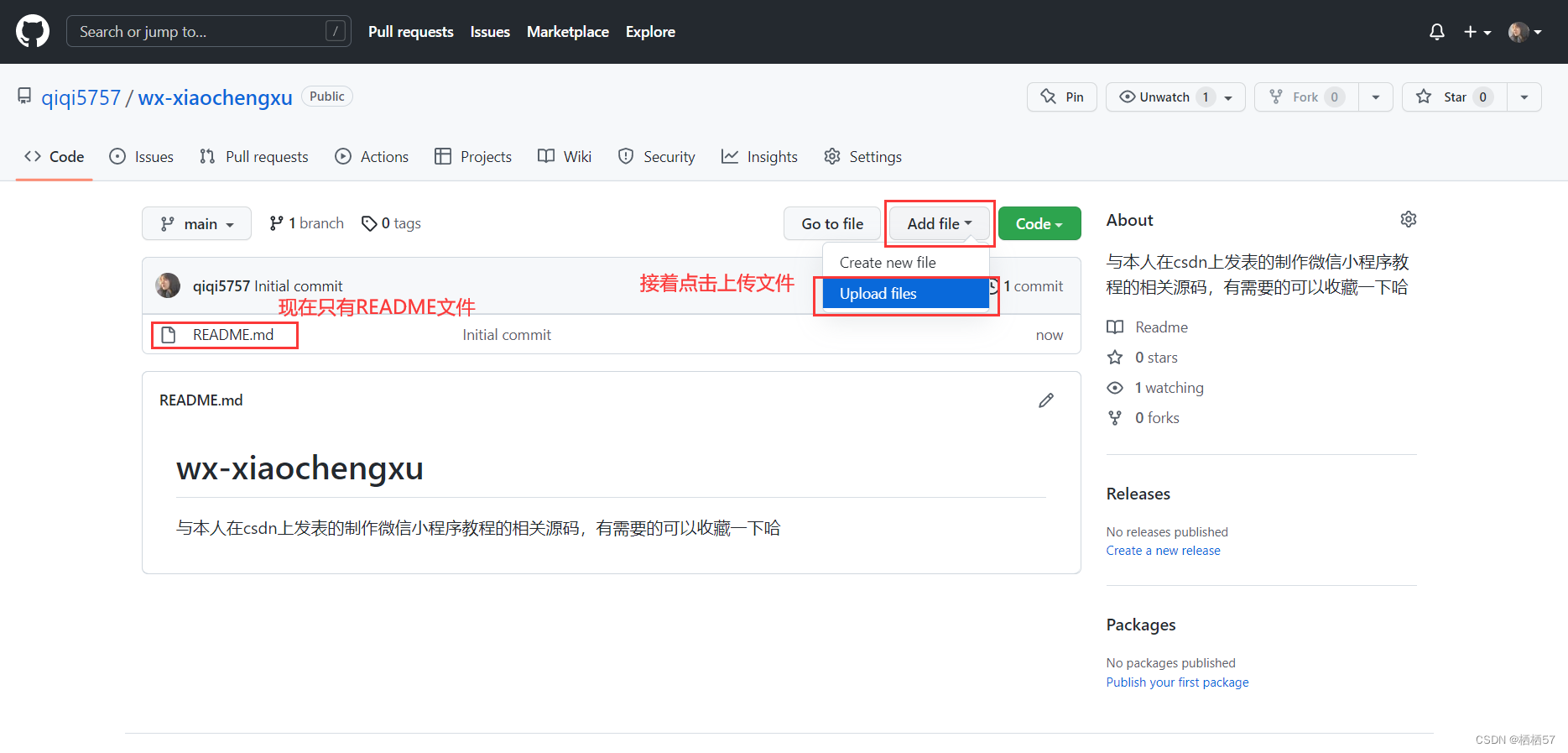The width and height of the screenshot is (1568, 753).
Task: Open the user avatar menu
Action: point(1525,32)
